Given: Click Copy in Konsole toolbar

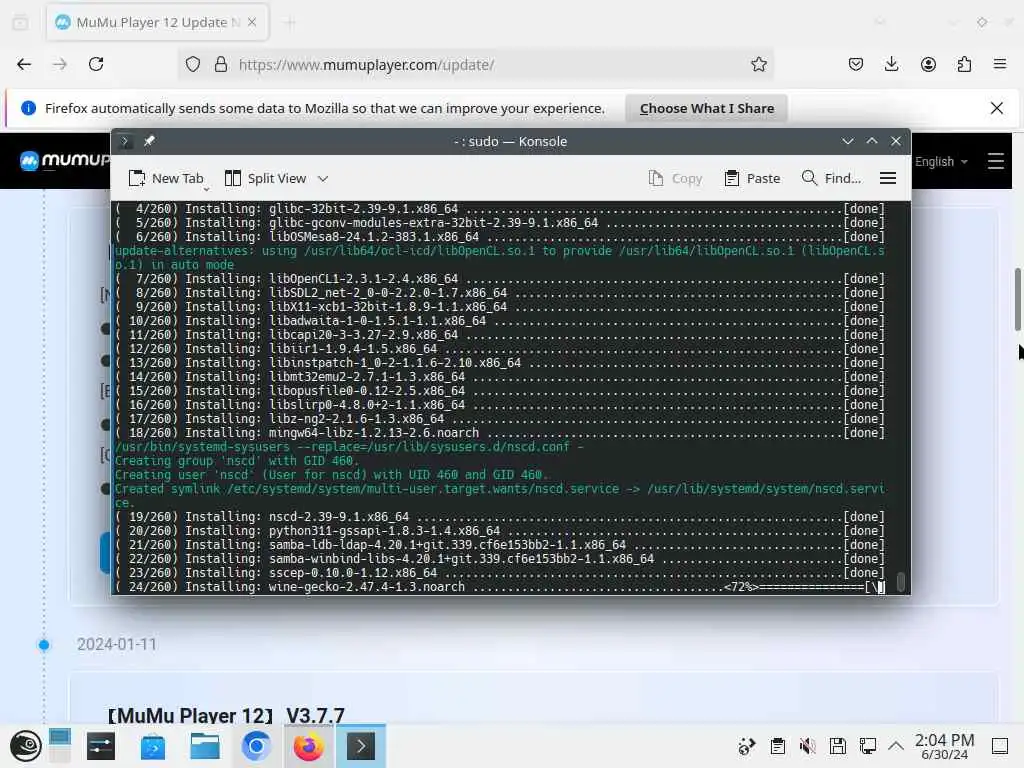Looking at the screenshot, I should click(675, 178).
